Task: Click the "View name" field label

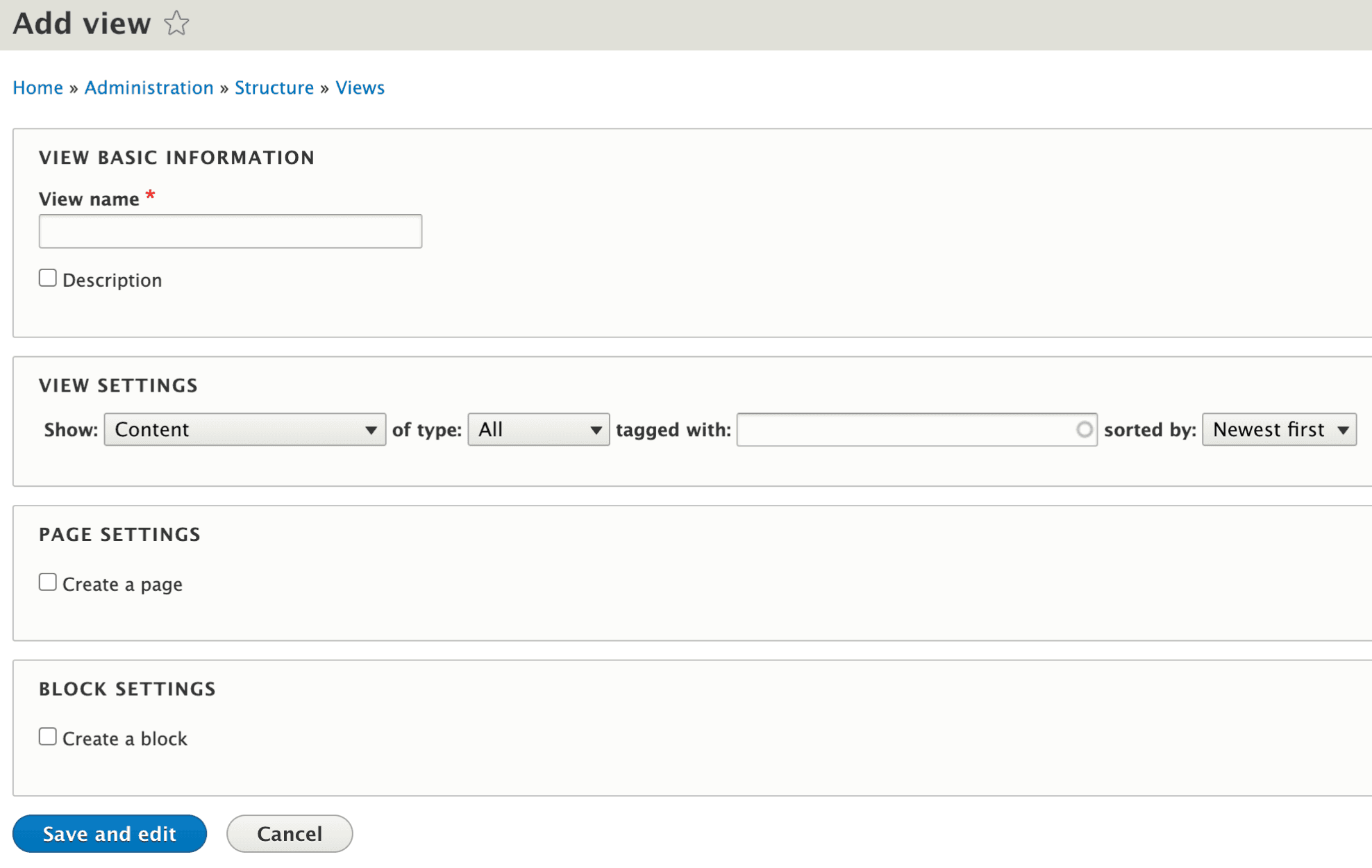Action: [89, 199]
